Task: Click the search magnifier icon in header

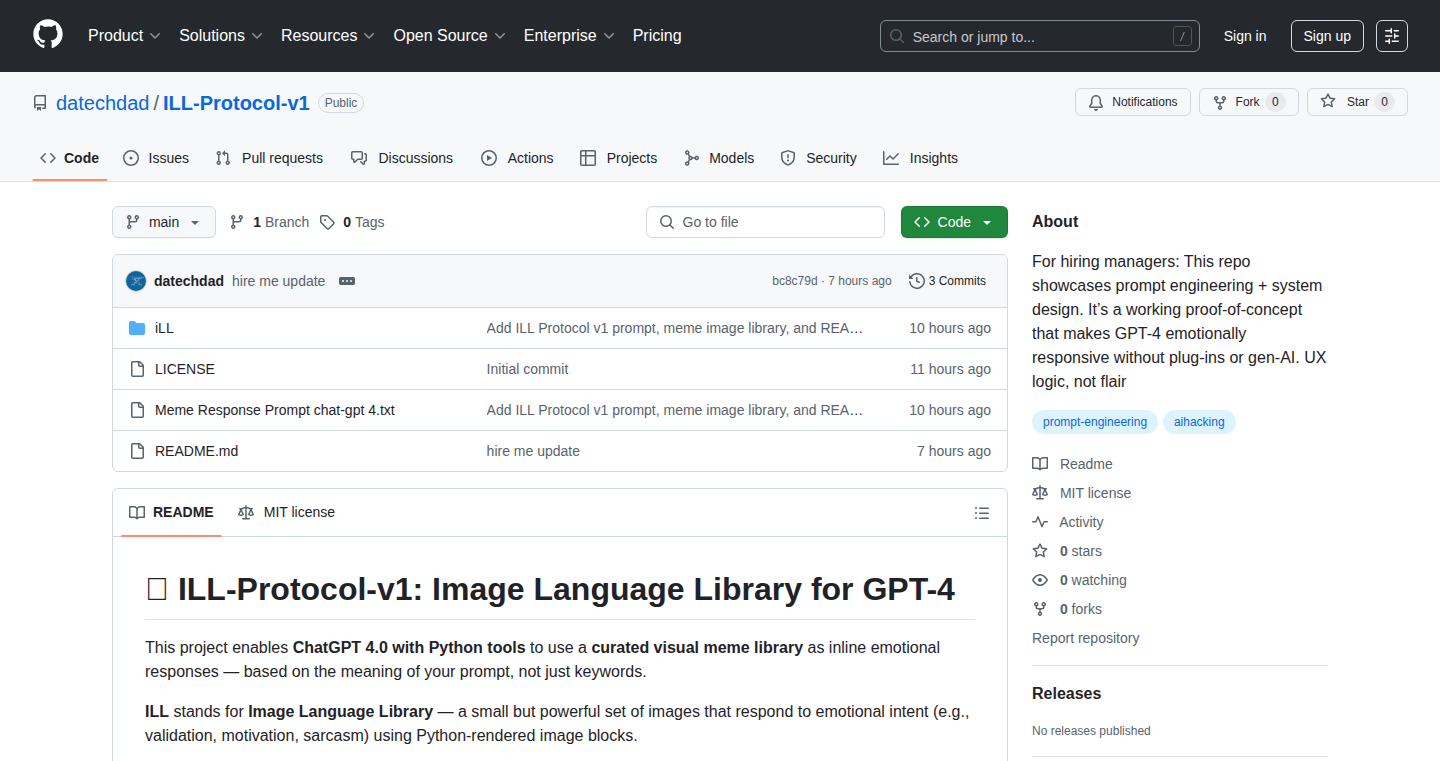Action: (x=897, y=37)
